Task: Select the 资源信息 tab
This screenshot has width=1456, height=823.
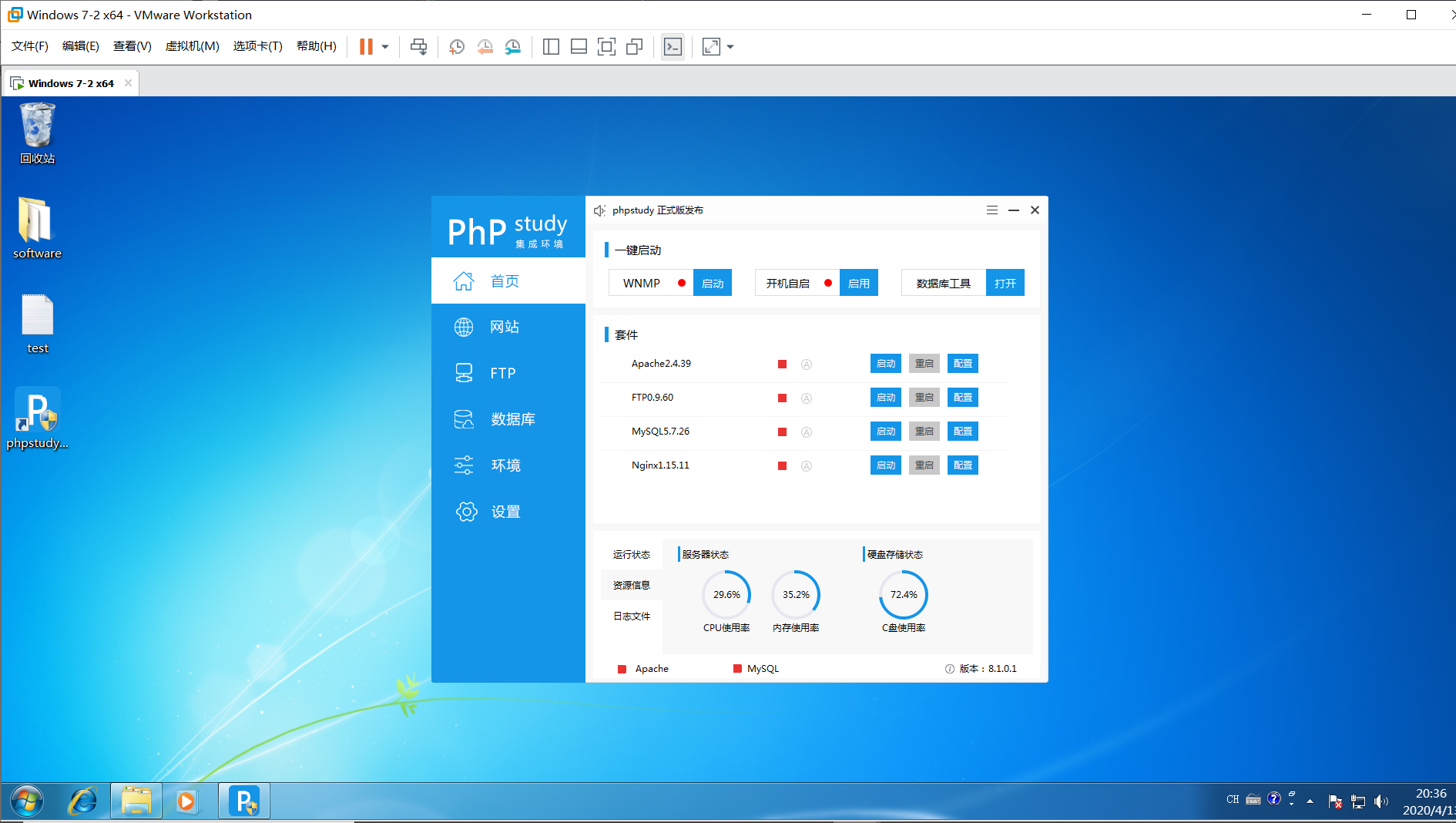Action: point(632,586)
